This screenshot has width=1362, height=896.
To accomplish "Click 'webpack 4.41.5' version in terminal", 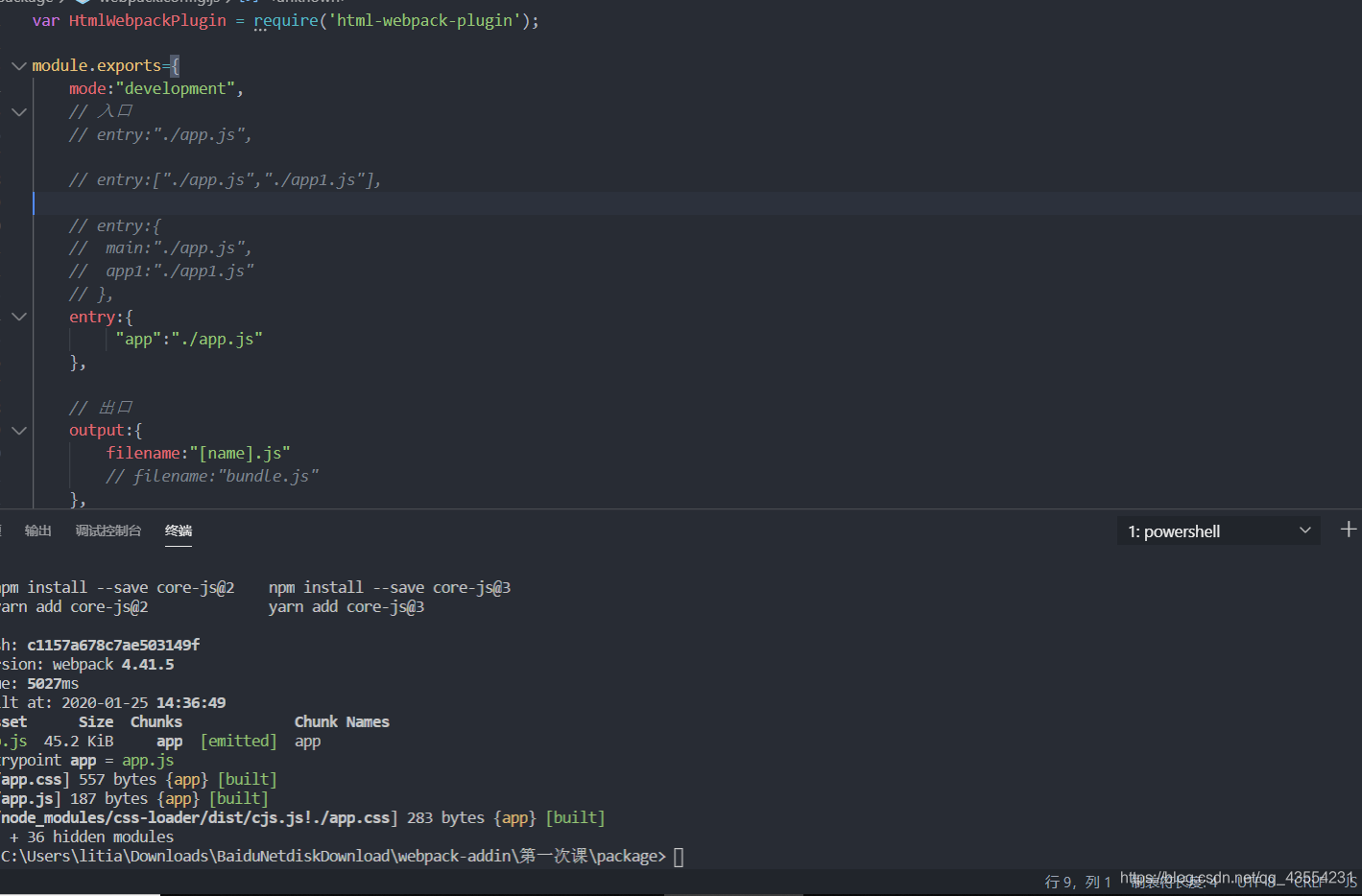I will [113, 664].
